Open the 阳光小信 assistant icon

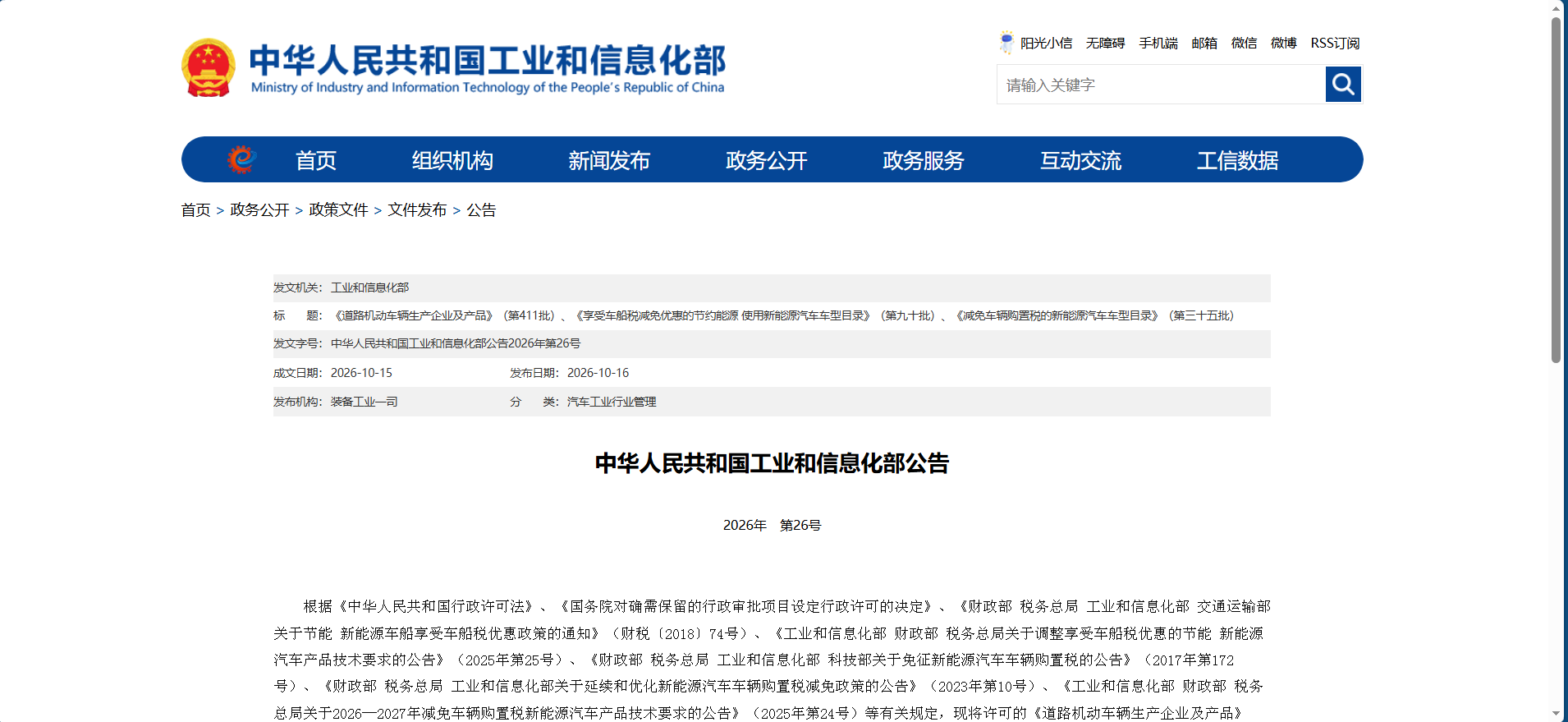[x=1006, y=43]
